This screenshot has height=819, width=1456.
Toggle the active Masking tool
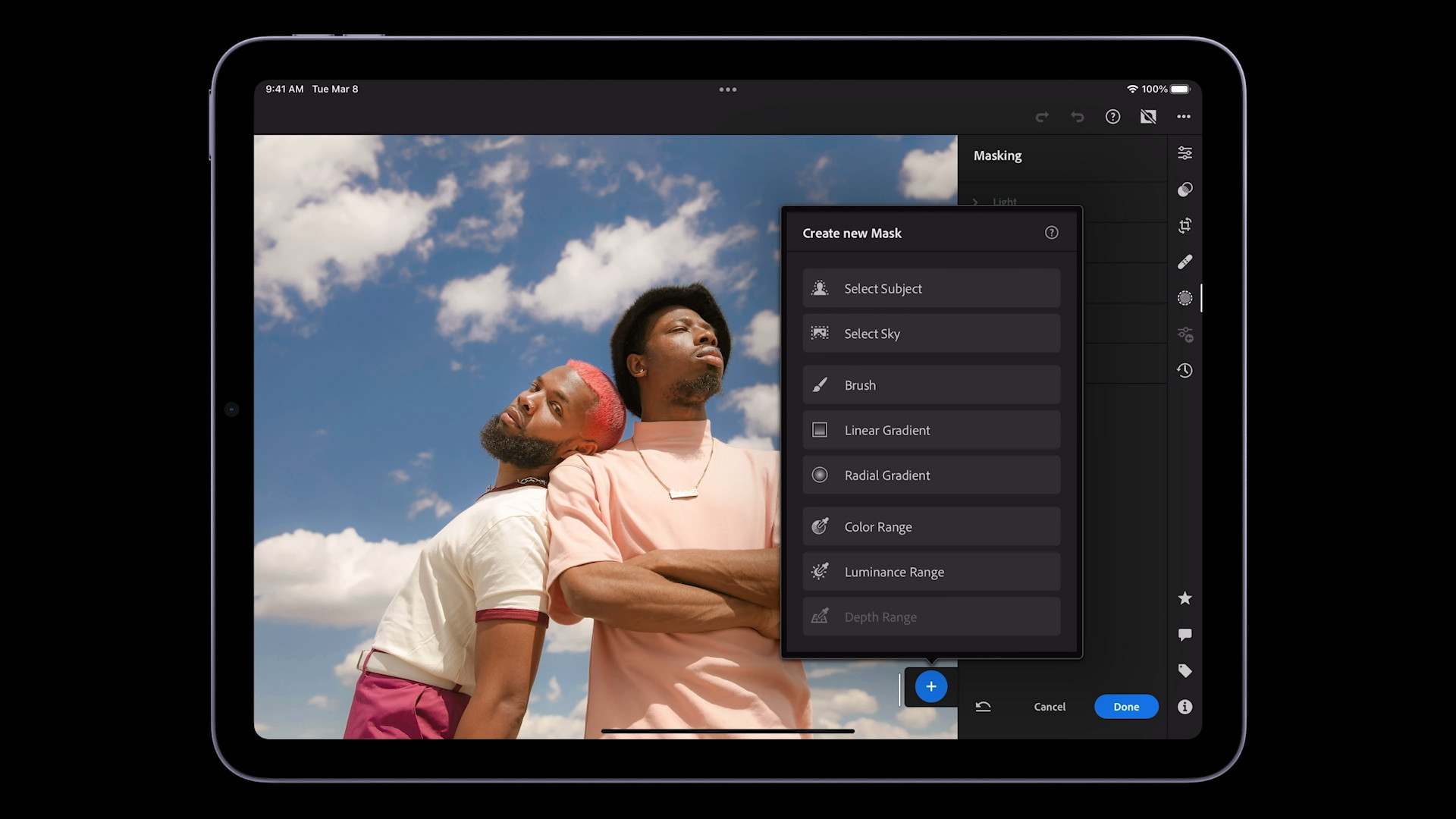(1185, 298)
